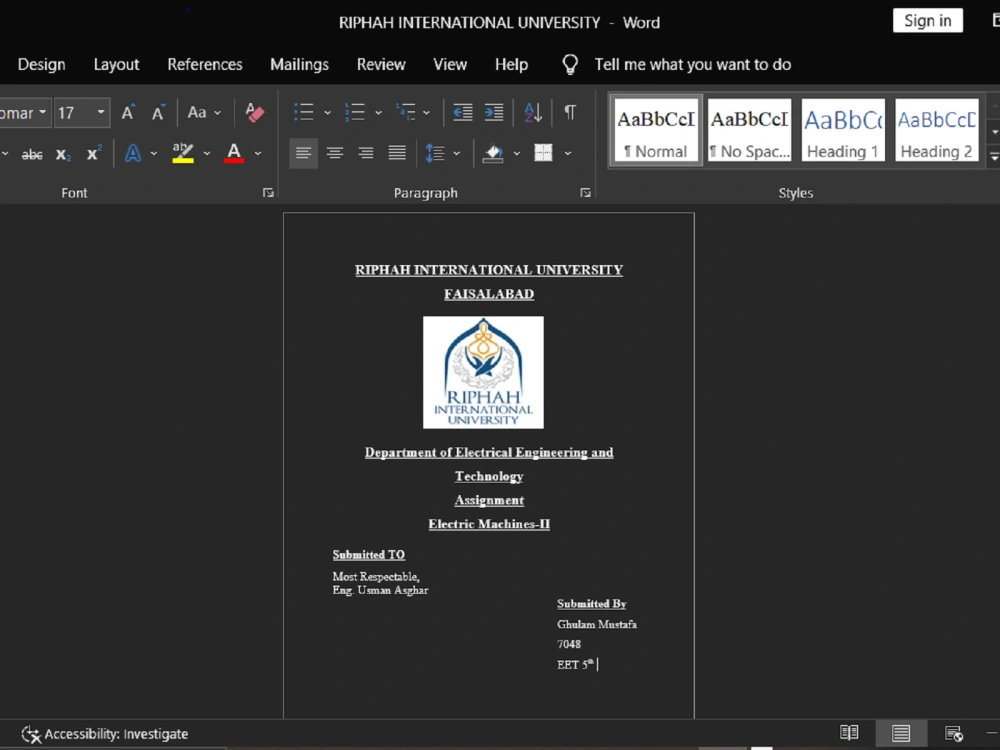
Task: Click the Sign in button
Action: (927, 20)
